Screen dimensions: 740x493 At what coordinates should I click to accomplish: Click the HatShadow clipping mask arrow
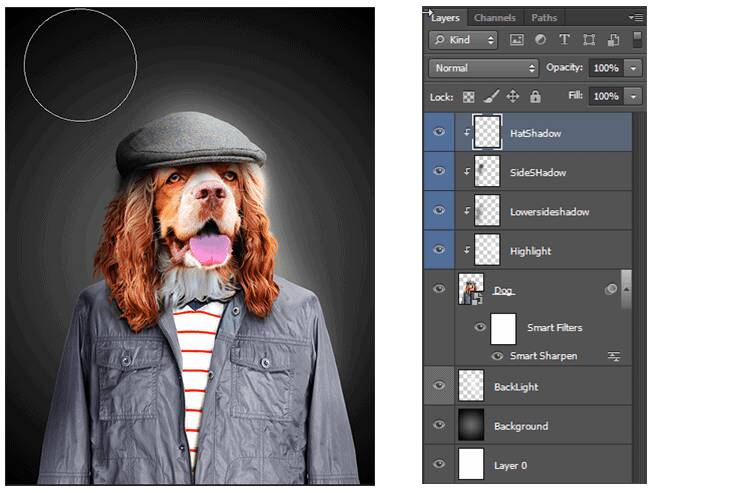(466, 133)
